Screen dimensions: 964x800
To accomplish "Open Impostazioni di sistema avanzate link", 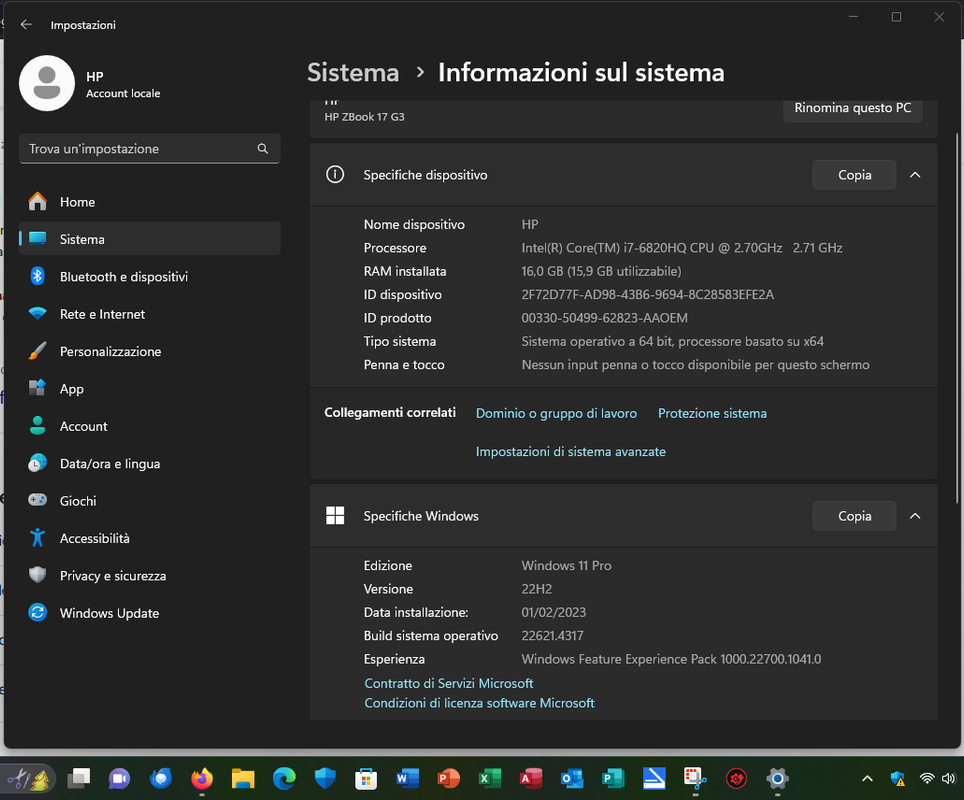I will click(x=571, y=451).
